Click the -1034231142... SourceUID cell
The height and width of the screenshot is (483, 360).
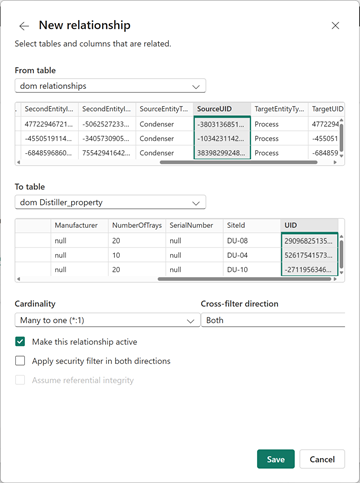pos(222,139)
